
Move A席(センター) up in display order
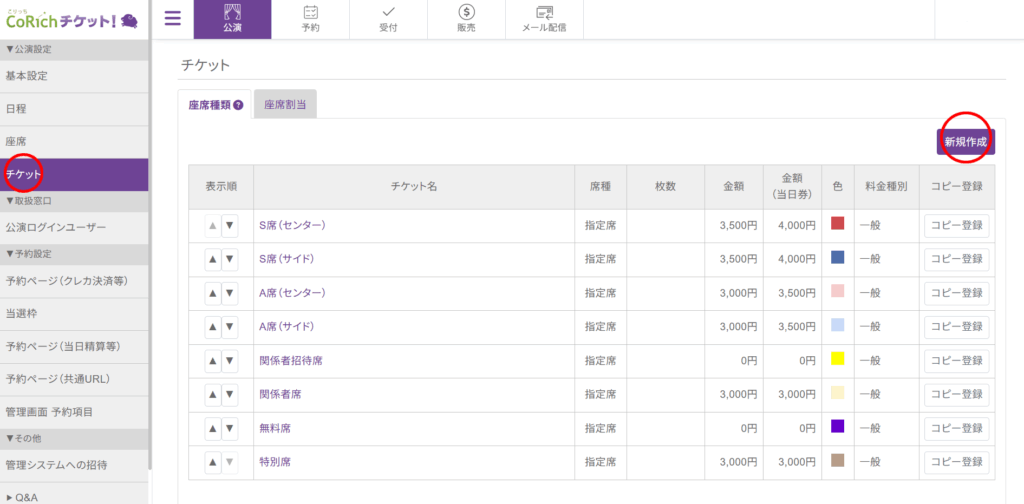click(213, 293)
